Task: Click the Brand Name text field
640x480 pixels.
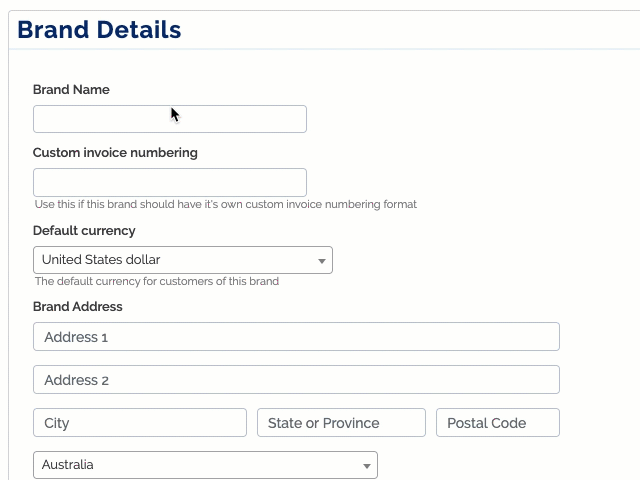Action: pyautogui.click(x=170, y=119)
